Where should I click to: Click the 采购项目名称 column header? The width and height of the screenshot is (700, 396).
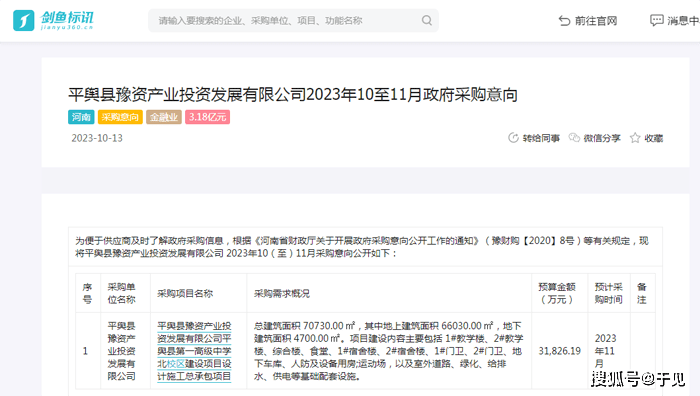(x=185, y=293)
